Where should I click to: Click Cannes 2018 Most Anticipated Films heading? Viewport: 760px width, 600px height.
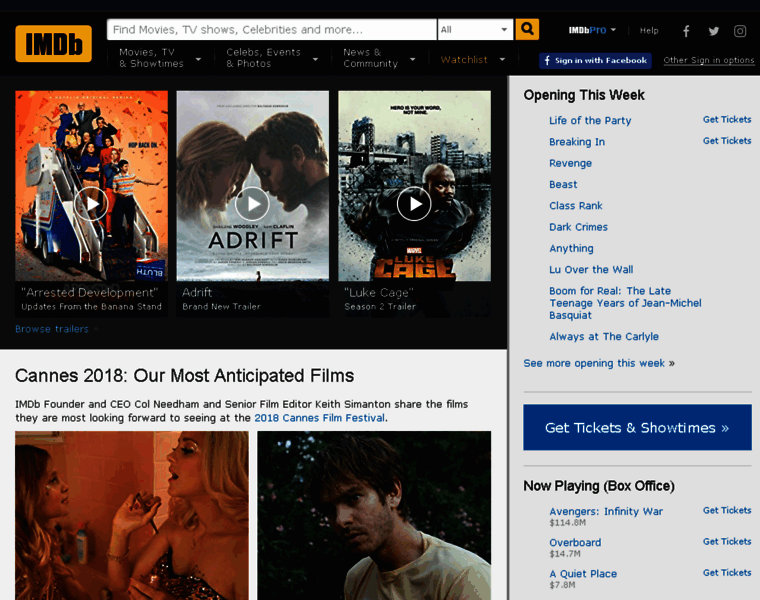click(185, 376)
